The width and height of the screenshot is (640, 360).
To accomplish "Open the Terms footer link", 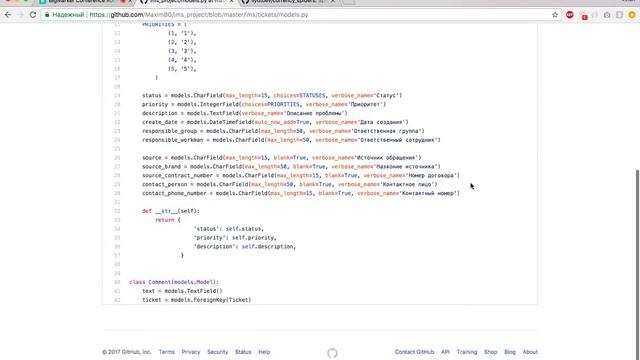I will pos(167,352).
